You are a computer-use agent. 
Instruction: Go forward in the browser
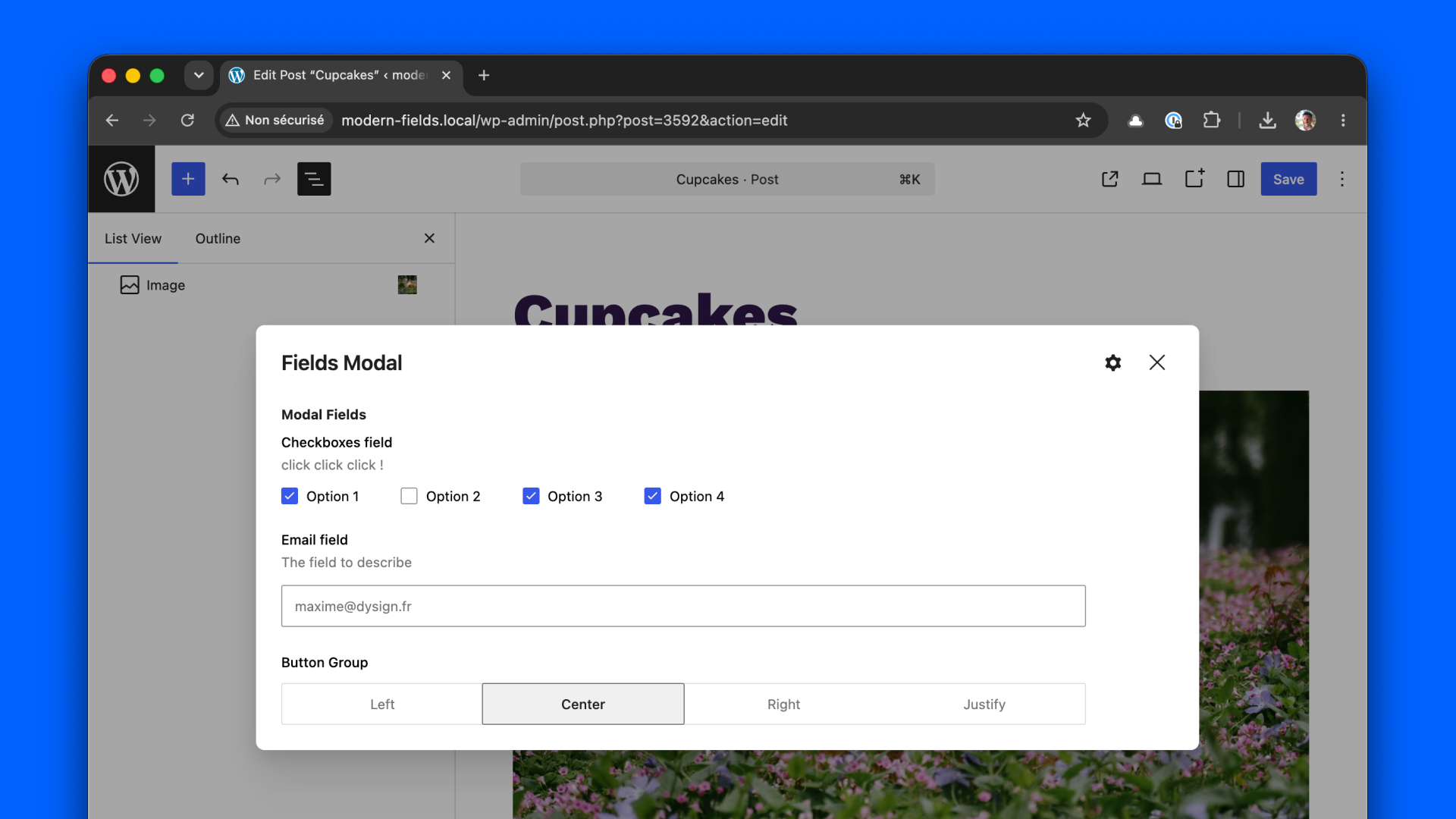(149, 120)
